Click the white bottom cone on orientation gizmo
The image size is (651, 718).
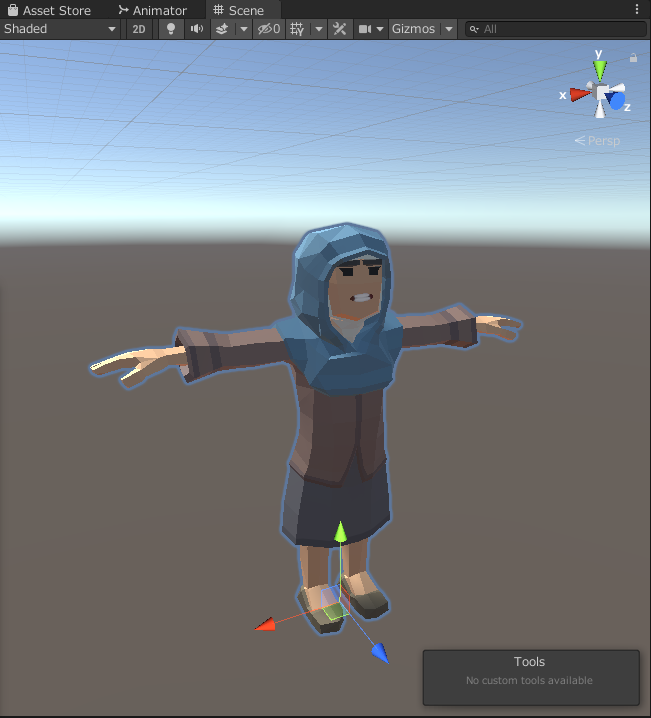click(600, 110)
